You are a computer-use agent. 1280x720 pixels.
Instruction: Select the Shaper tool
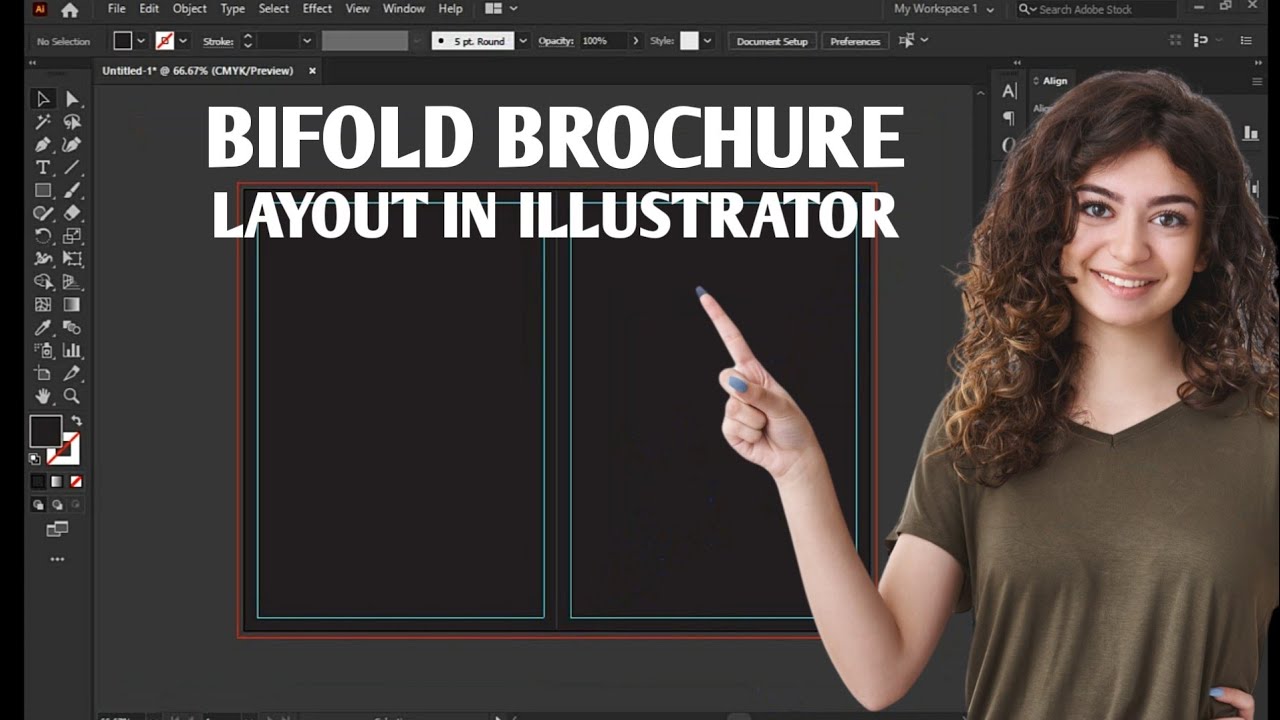43,213
